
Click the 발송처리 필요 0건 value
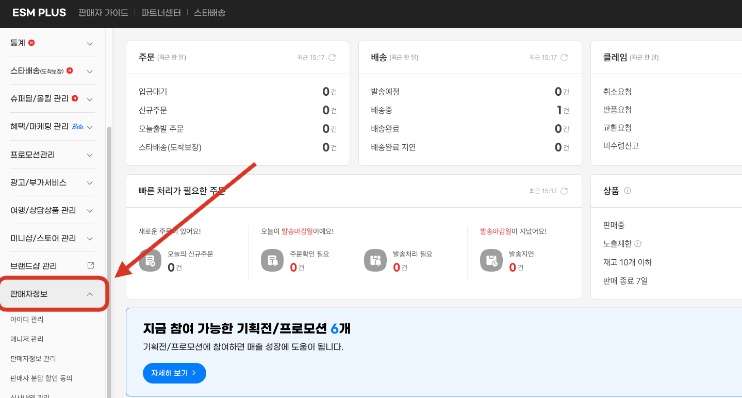[x=400, y=267]
